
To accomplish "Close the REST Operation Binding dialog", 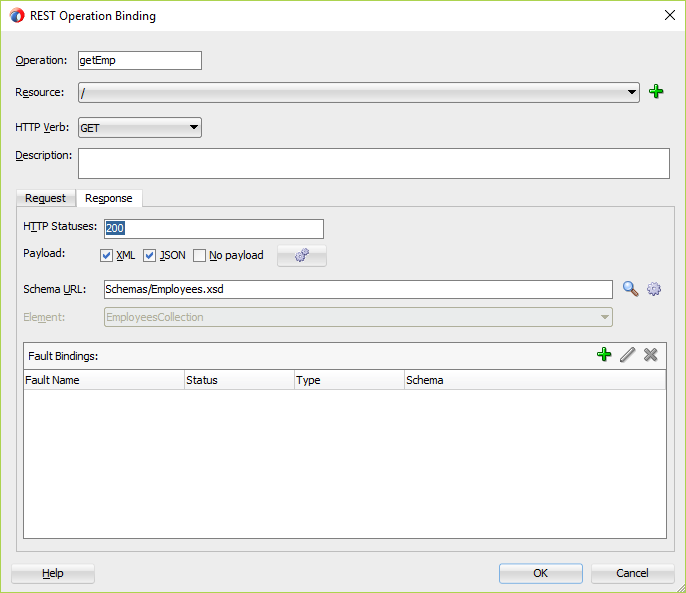I will [x=669, y=15].
